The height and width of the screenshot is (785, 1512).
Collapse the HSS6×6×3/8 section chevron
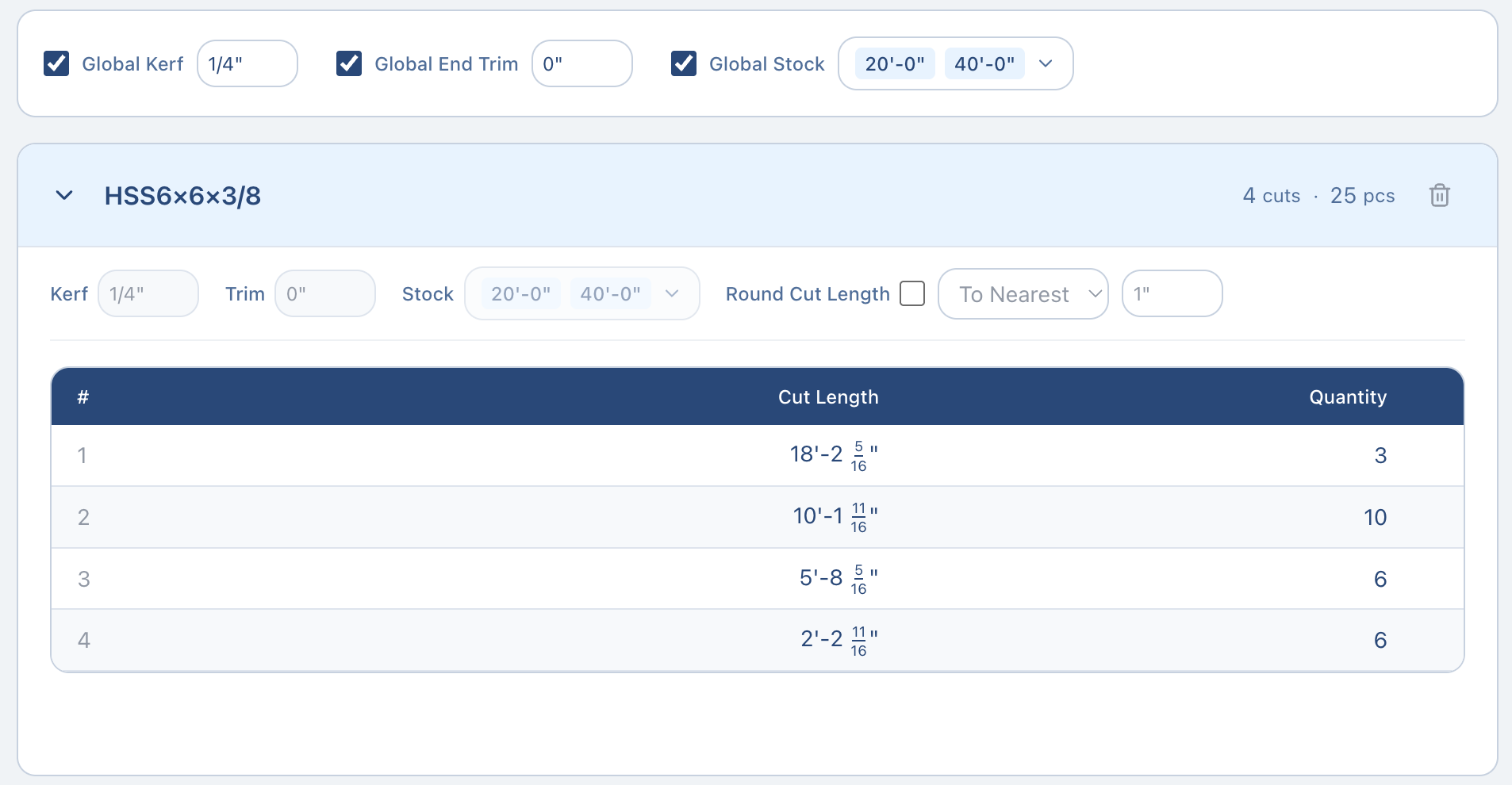(64, 195)
